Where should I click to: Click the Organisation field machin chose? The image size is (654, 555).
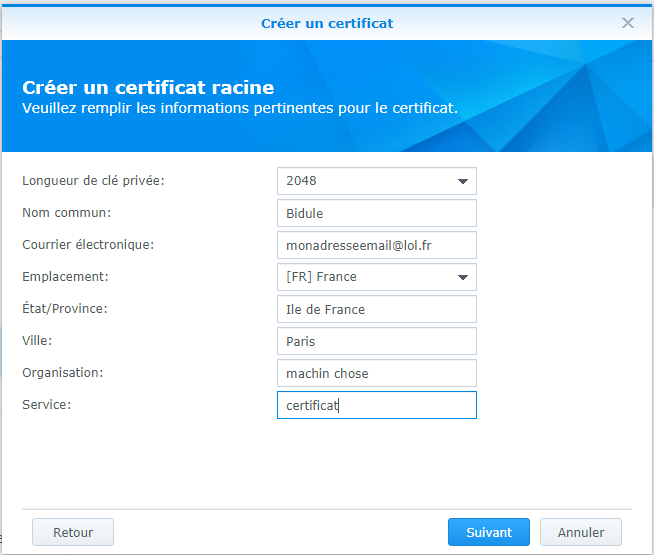click(377, 373)
